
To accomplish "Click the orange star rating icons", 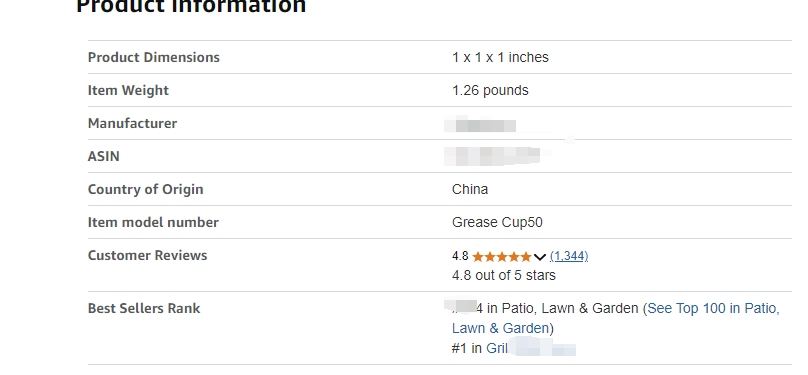I will (501, 257).
